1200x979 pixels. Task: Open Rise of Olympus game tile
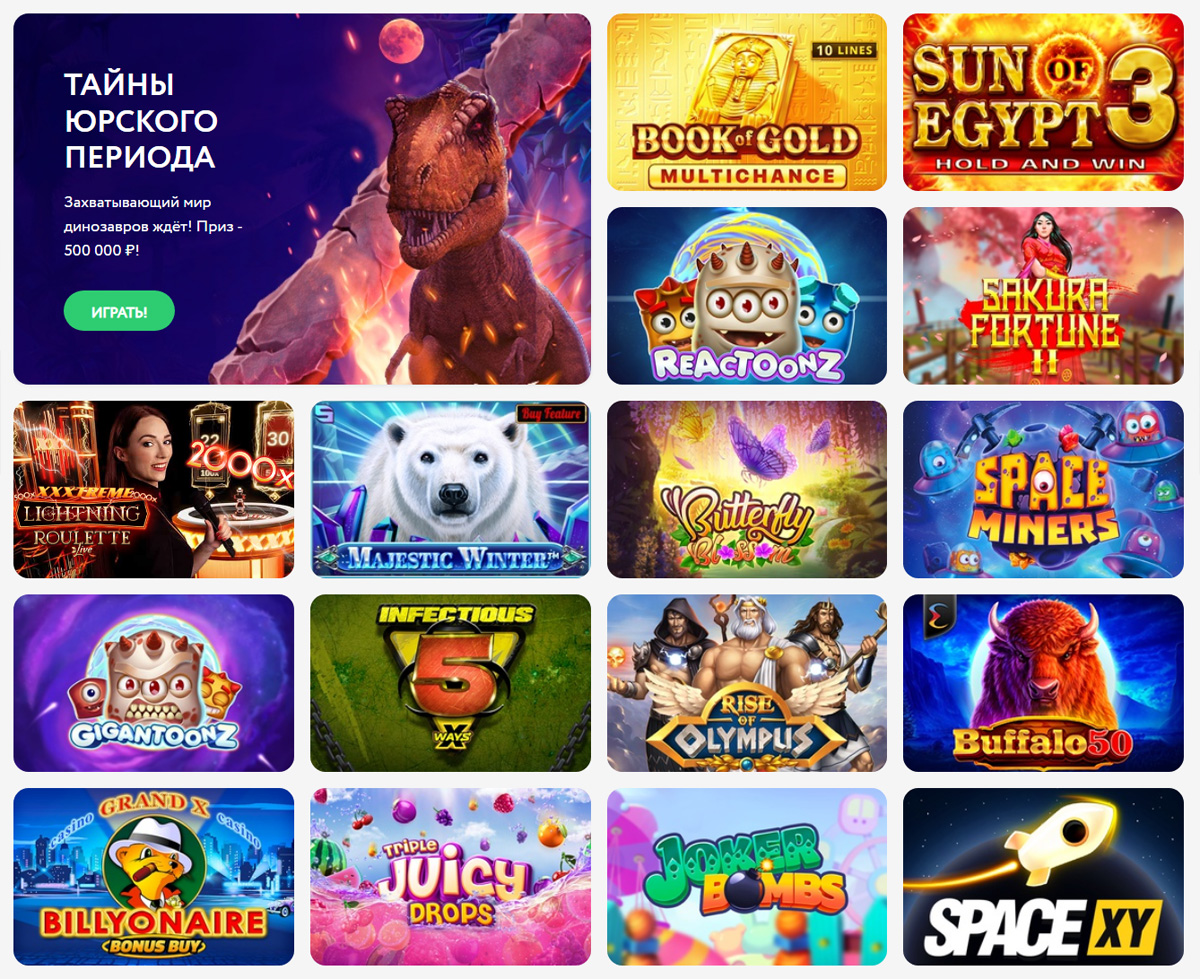(747, 683)
